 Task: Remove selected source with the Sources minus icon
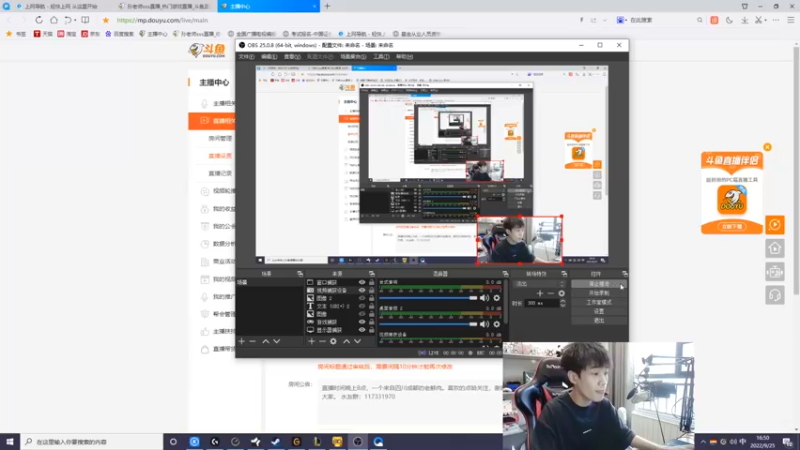322,341
